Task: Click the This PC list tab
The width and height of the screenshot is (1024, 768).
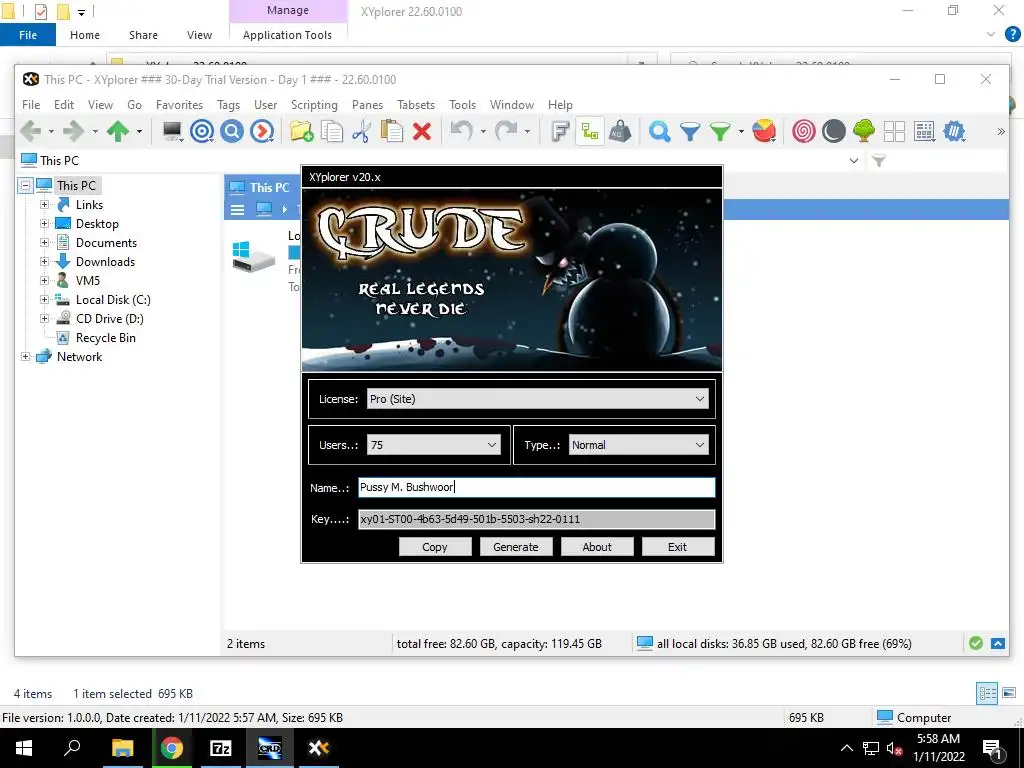Action: (261, 187)
